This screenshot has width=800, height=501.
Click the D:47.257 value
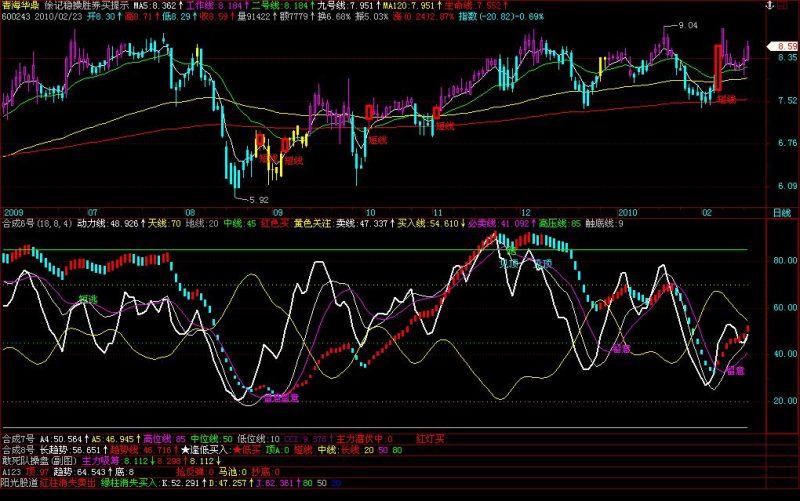pos(230,483)
